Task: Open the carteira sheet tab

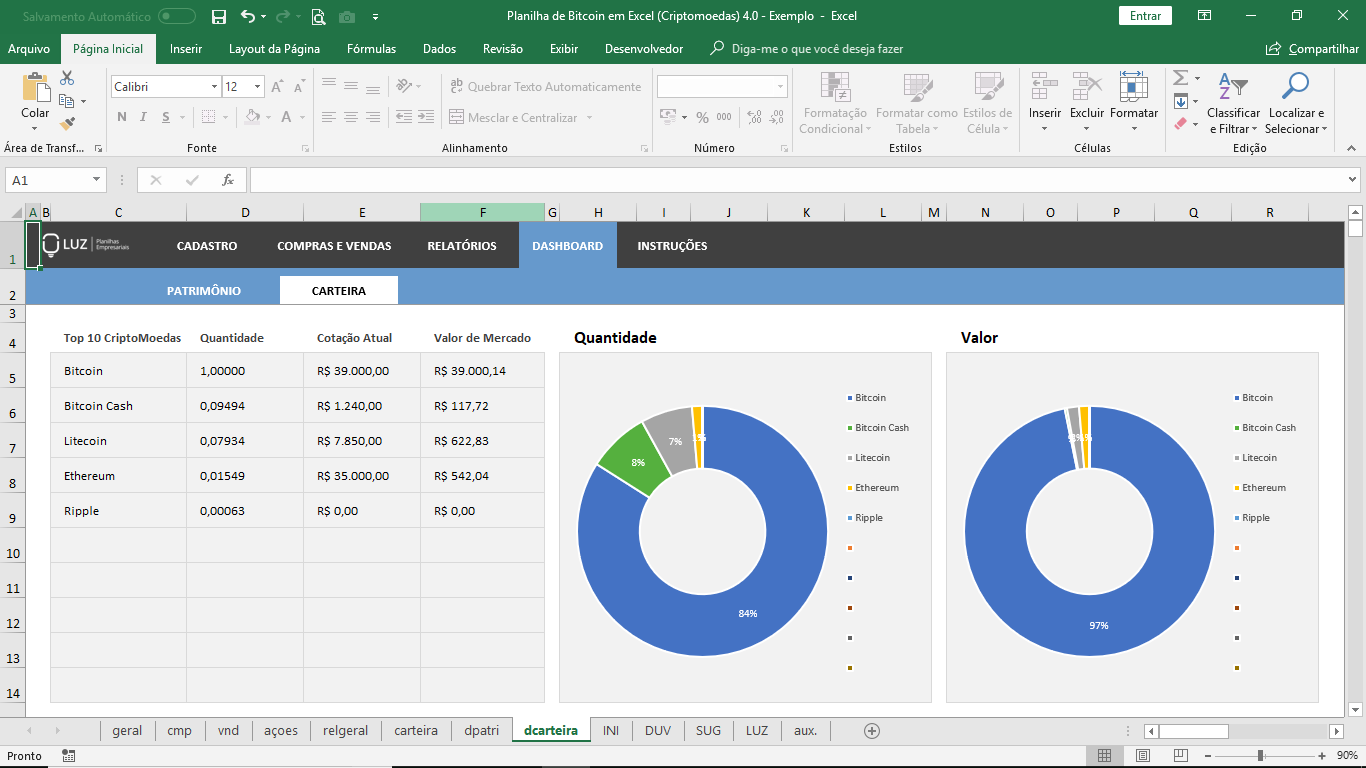Action: [416, 730]
